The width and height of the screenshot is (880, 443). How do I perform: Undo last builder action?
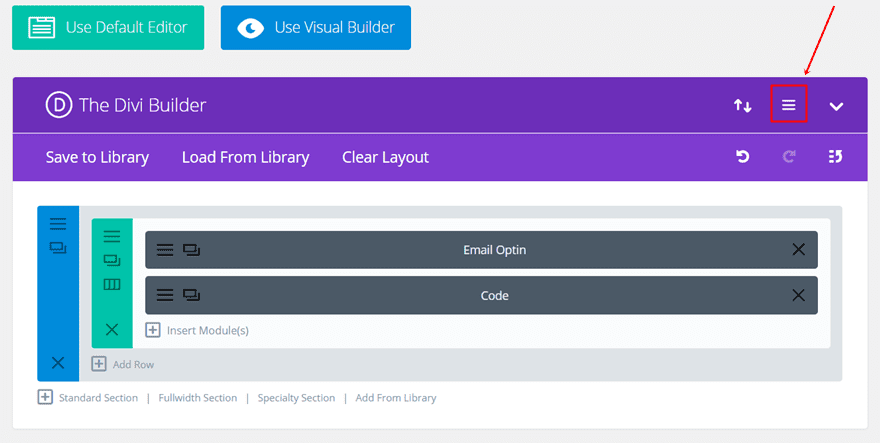pos(742,157)
